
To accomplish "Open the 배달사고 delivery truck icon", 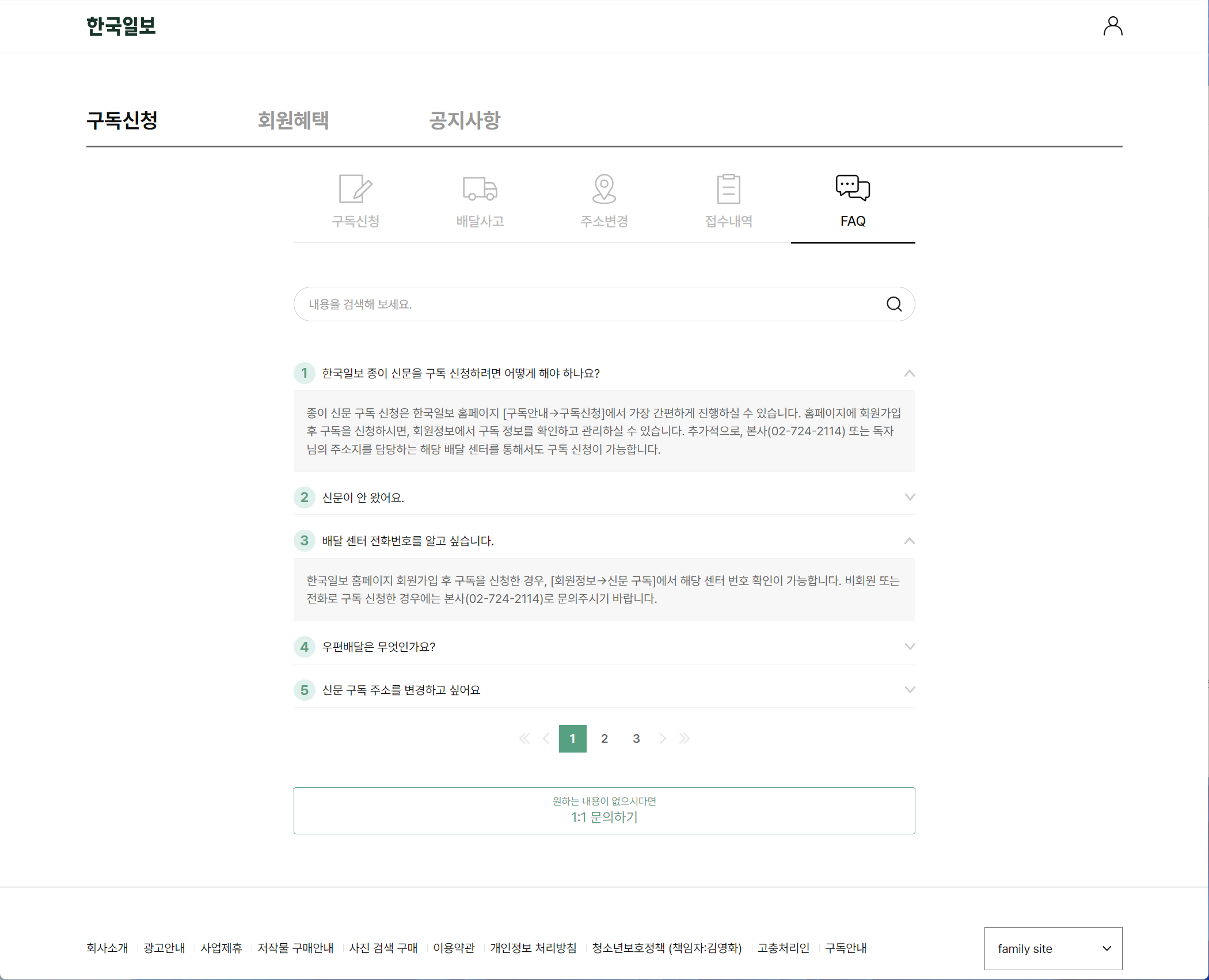I will coord(479,200).
